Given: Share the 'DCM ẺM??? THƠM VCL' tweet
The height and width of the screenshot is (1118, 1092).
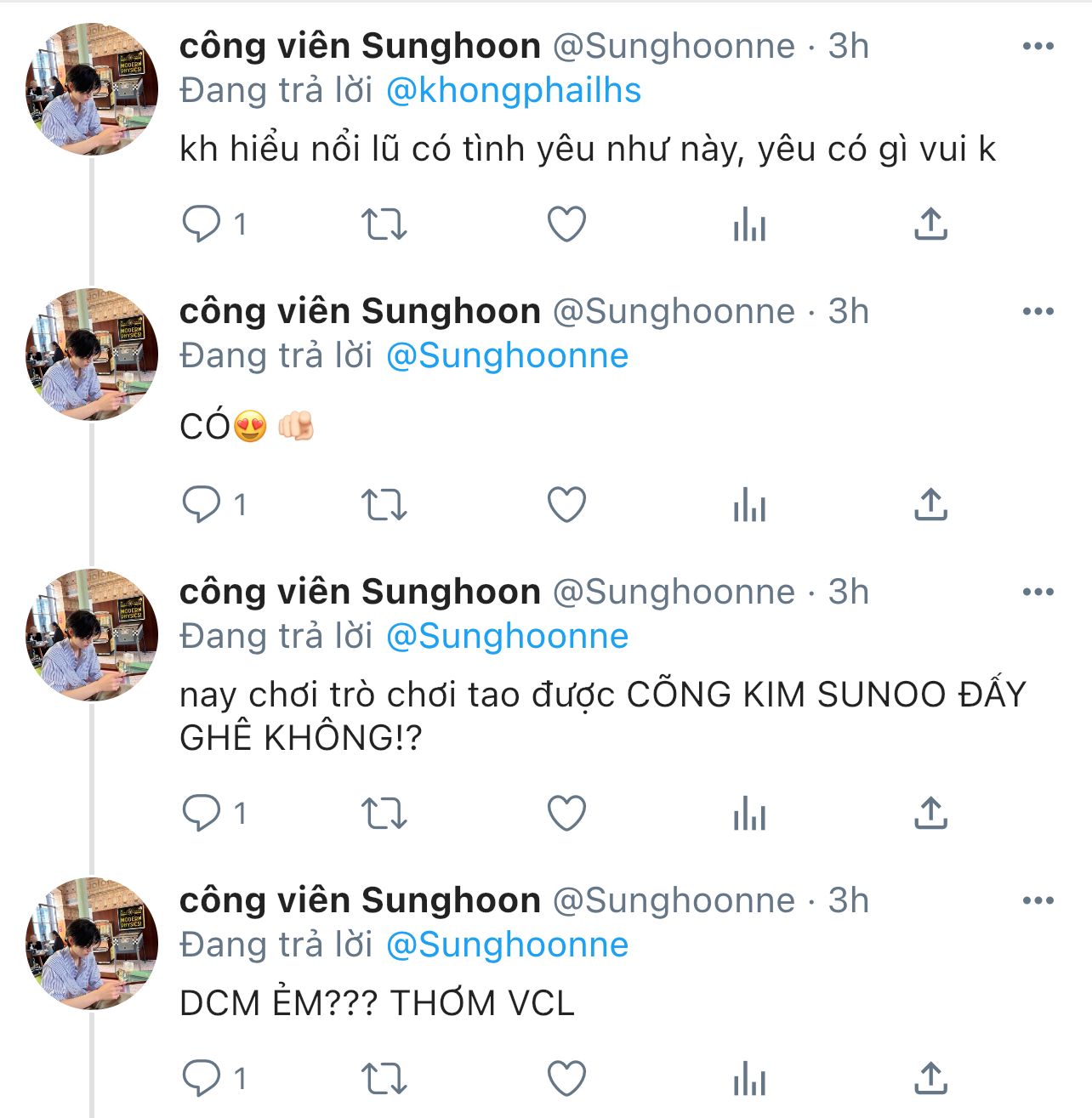Looking at the screenshot, I should point(930,1079).
